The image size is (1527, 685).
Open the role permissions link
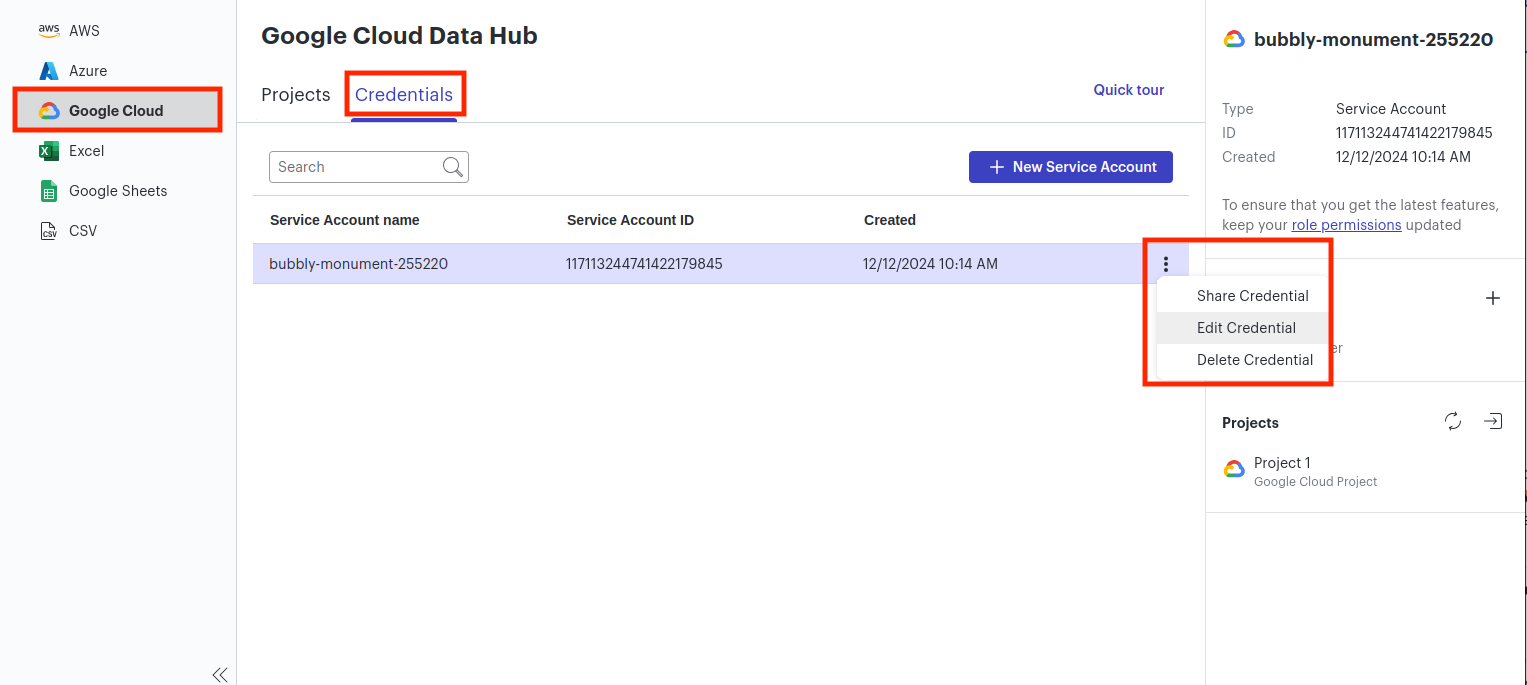click(x=1346, y=225)
